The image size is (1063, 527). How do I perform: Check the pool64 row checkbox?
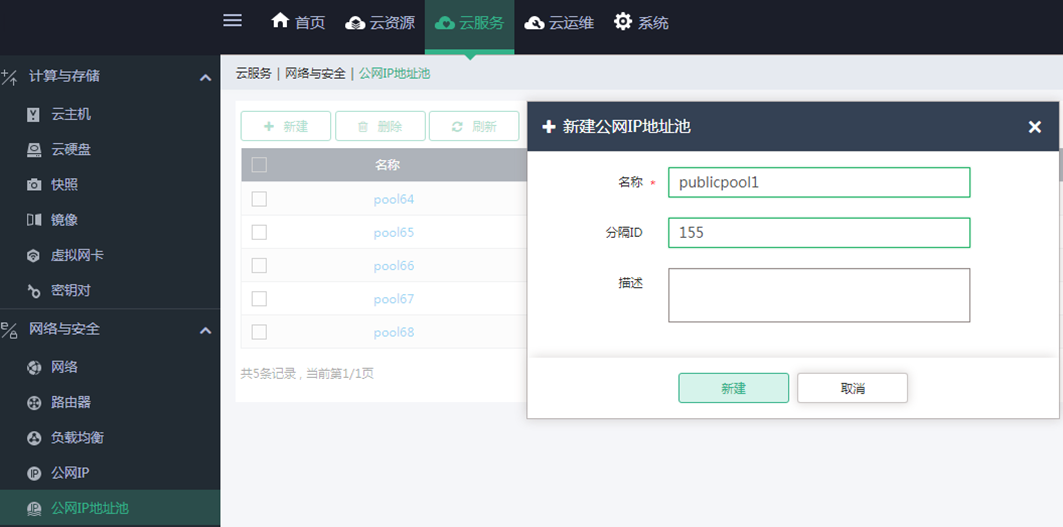259,199
